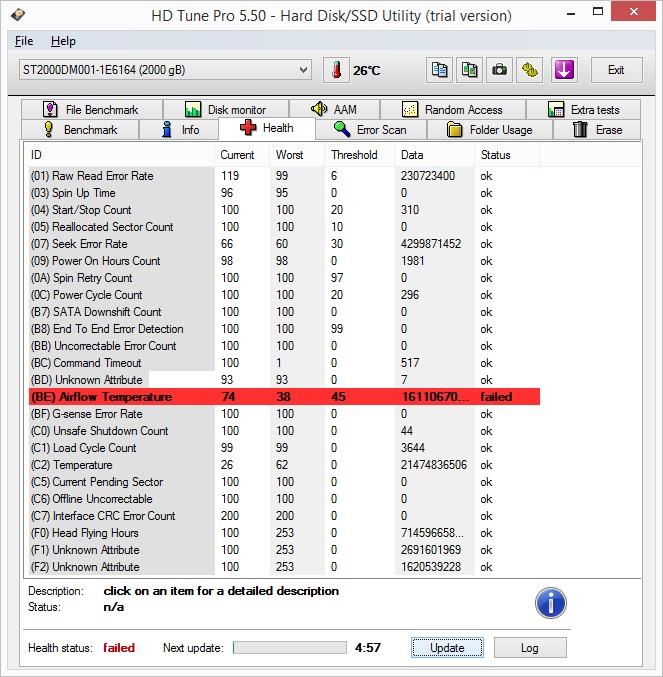Viewport: 663px width, 677px height.
Task: Select the (F2) Unknown Attribute row
Action: coord(284,567)
